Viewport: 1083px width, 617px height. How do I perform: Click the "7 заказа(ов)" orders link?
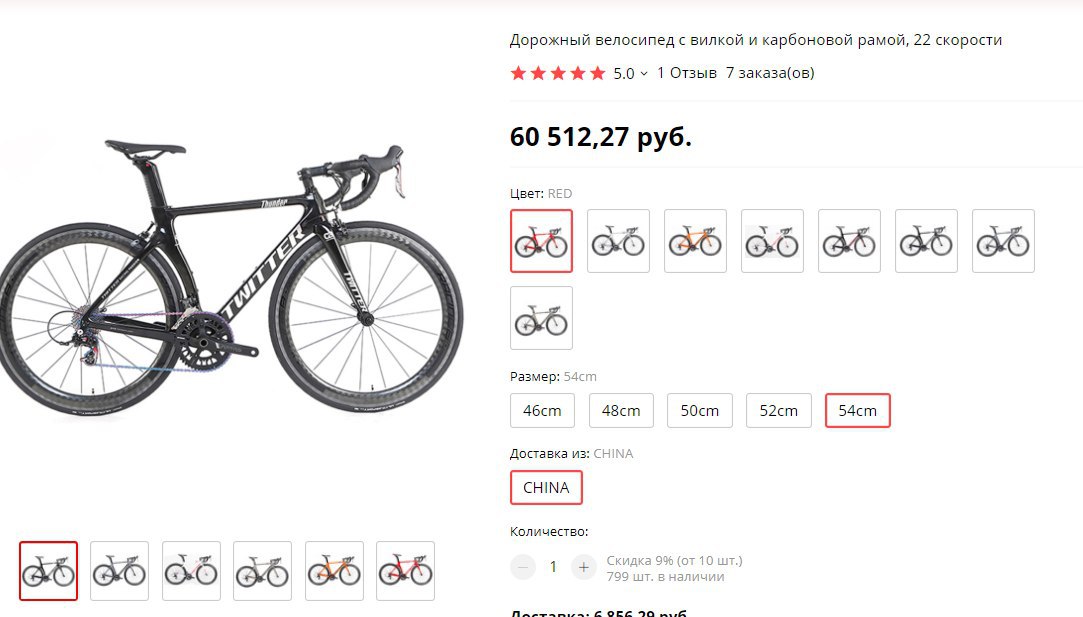tap(770, 73)
